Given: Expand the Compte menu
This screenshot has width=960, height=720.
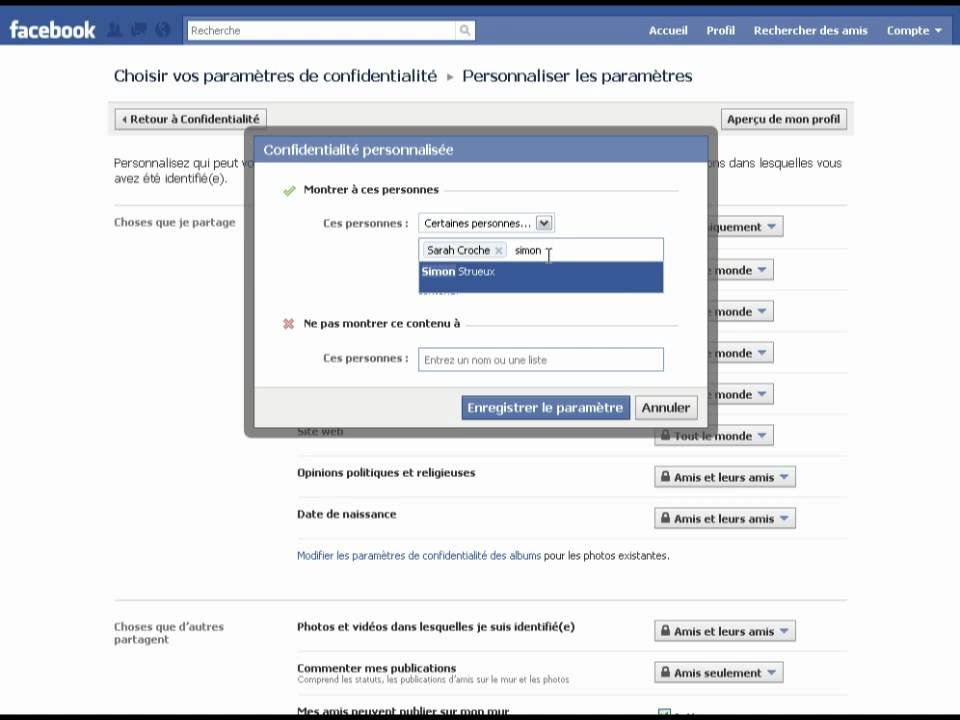Looking at the screenshot, I should tap(913, 30).
